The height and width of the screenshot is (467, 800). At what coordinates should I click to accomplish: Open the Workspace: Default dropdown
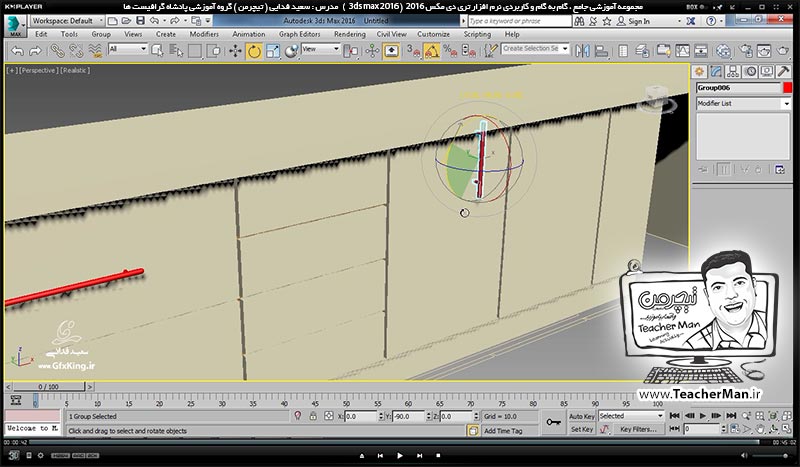pos(67,21)
